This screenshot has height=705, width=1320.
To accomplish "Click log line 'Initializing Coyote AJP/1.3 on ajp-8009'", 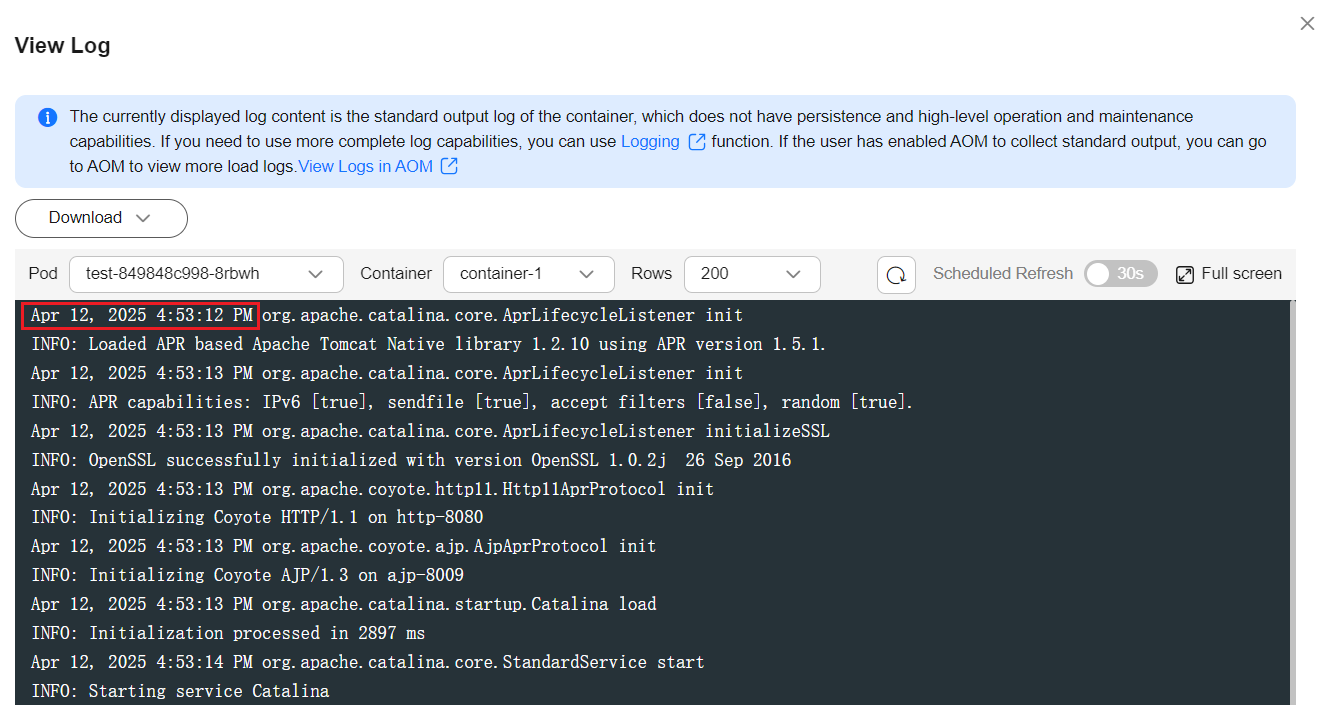I will point(248,576).
